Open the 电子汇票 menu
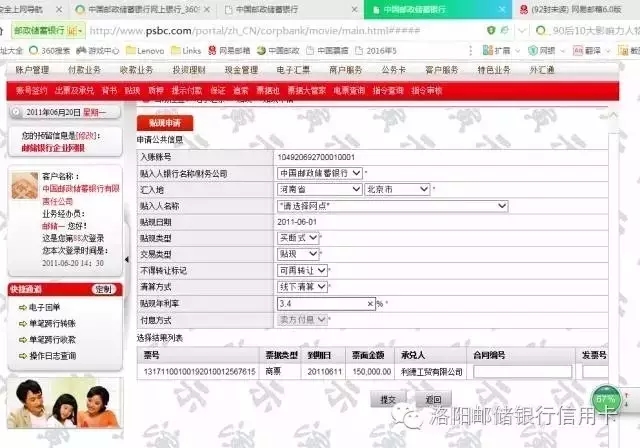Image resolution: width=640 pixels, height=448 pixels. pyautogui.click(x=293, y=70)
